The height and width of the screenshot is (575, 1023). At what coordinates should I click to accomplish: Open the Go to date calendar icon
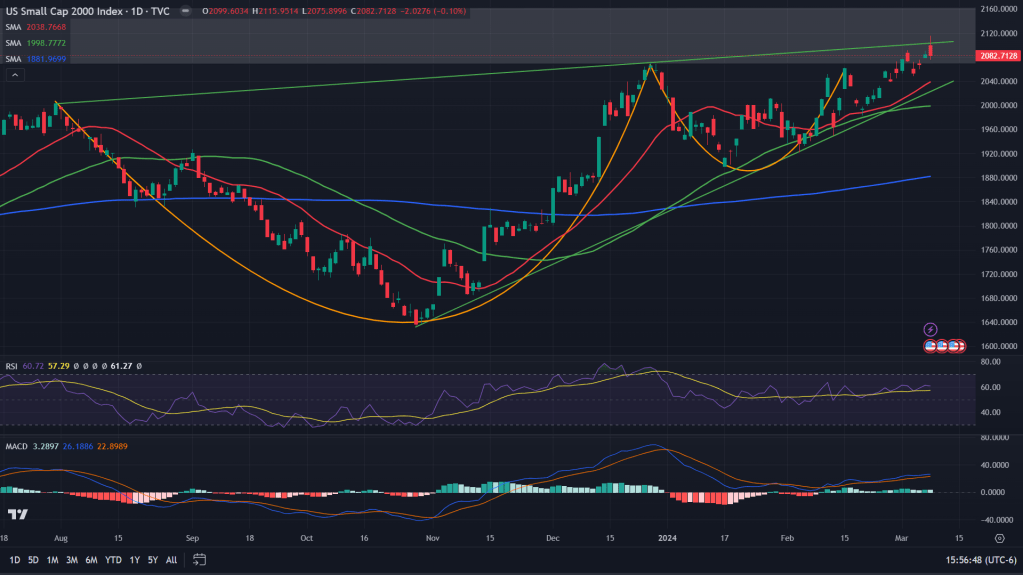pyautogui.click(x=199, y=559)
